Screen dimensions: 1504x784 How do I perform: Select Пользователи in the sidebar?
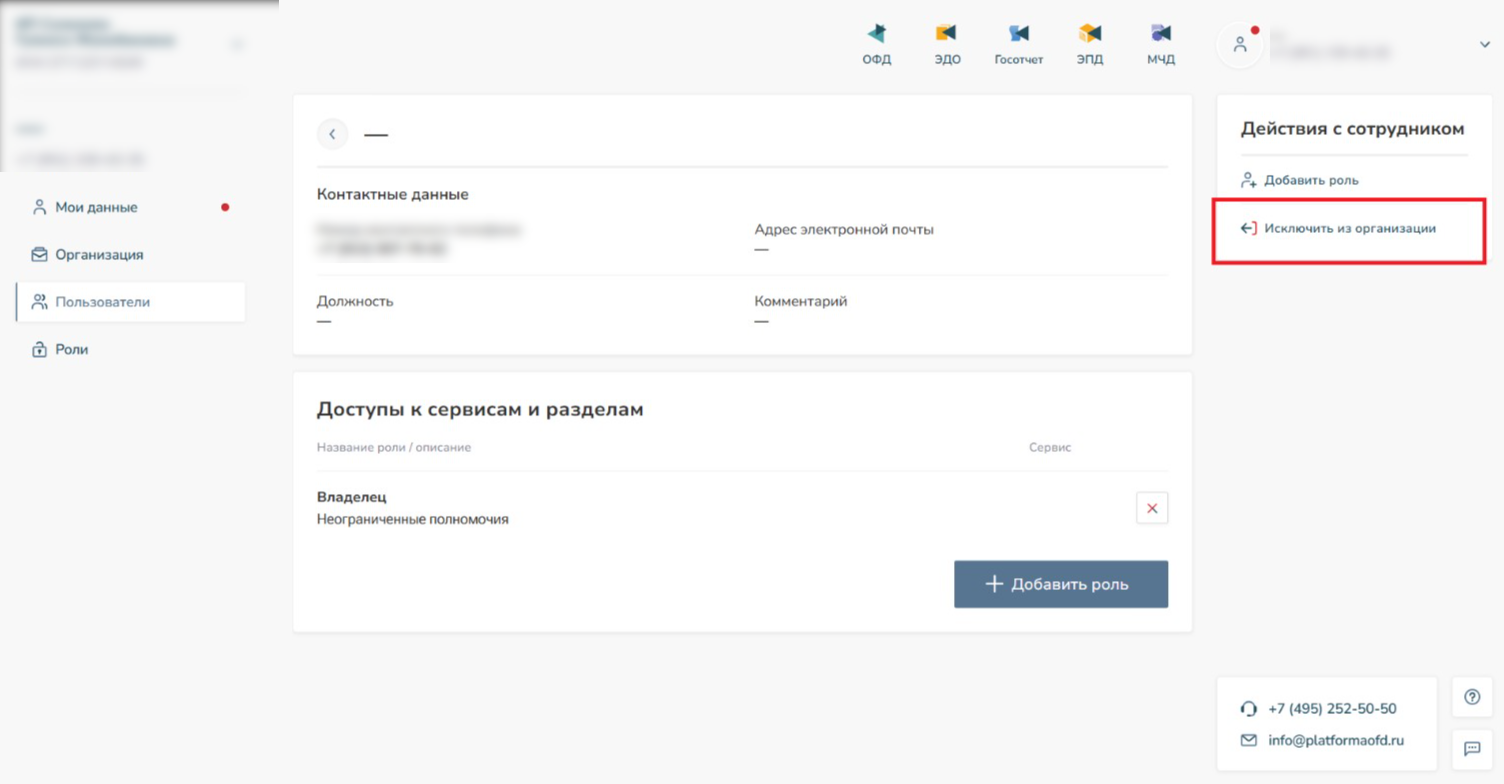click(102, 302)
